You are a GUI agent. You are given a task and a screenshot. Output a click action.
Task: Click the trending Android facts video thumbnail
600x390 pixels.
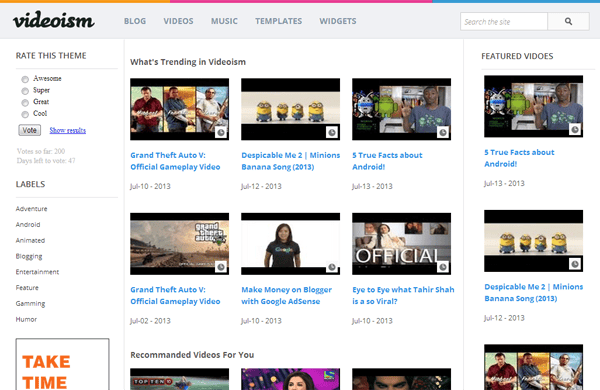[401, 109]
